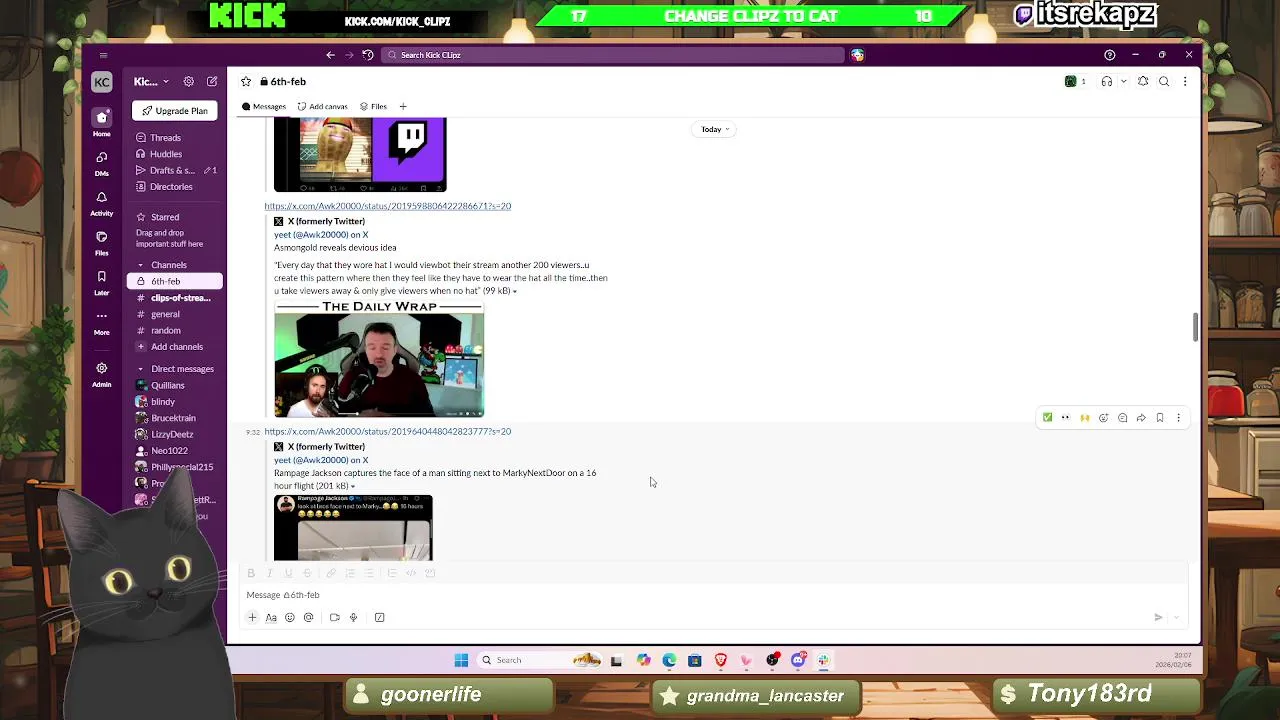The width and height of the screenshot is (1280, 720).
Task: Collapse the Direct messages section
Action: [141, 369]
